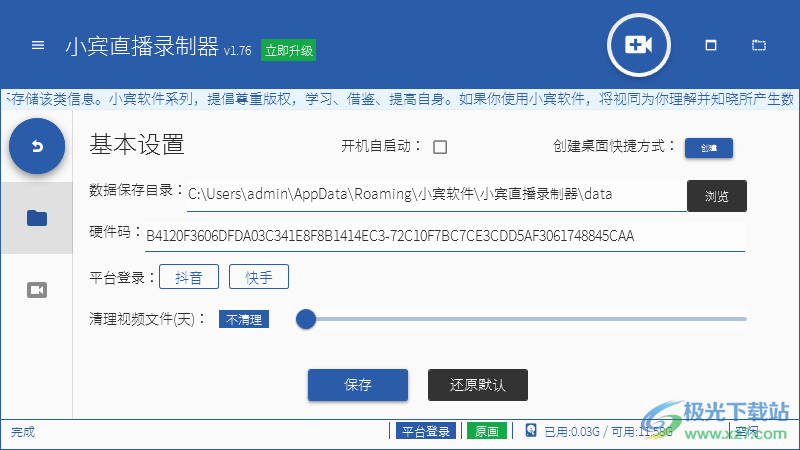The height and width of the screenshot is (450, 800).
Task: Click the 完成 status text
Action: [x=23, y=432]
